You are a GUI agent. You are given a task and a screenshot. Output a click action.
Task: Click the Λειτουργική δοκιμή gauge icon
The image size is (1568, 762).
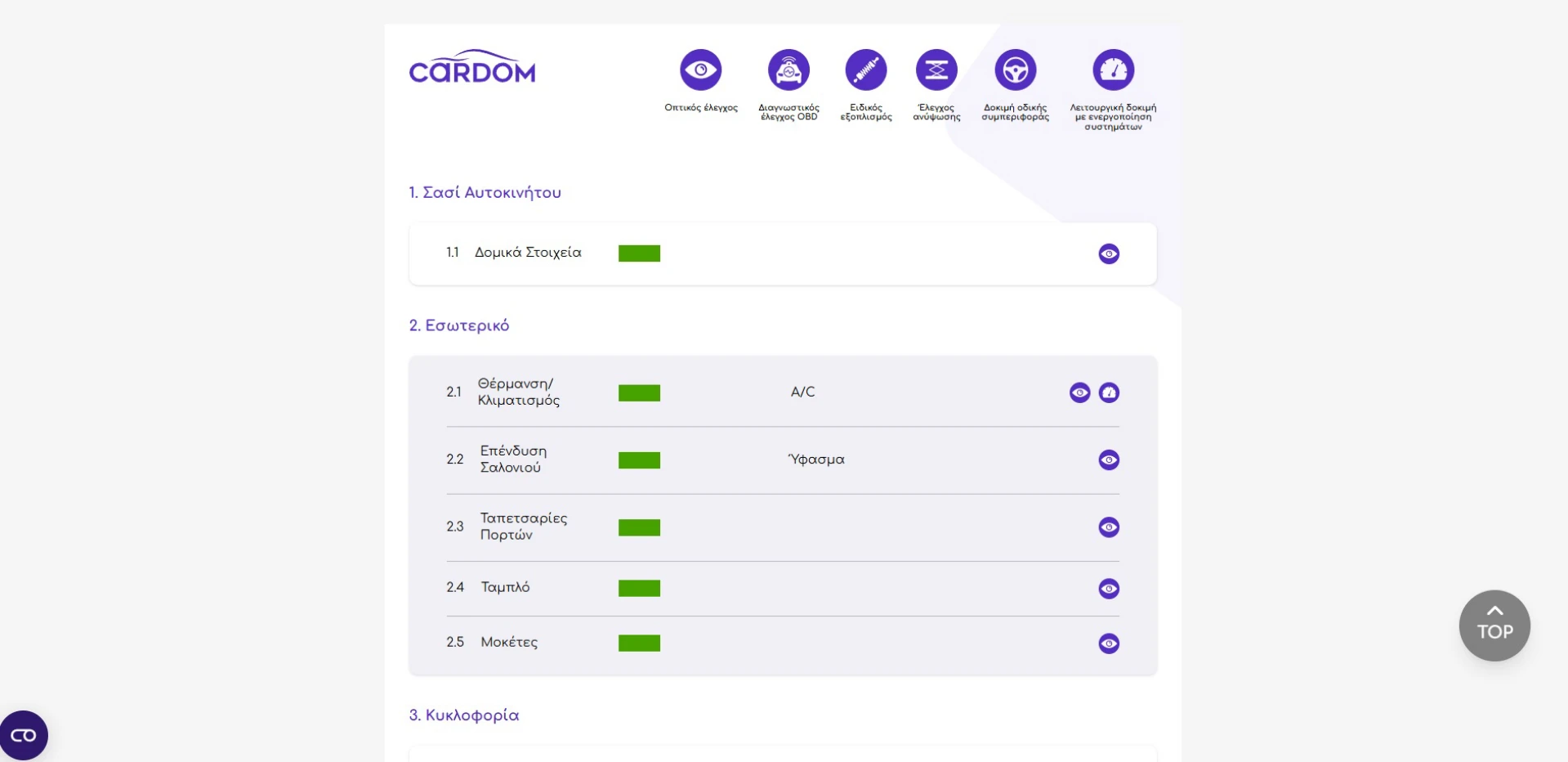1113,70
